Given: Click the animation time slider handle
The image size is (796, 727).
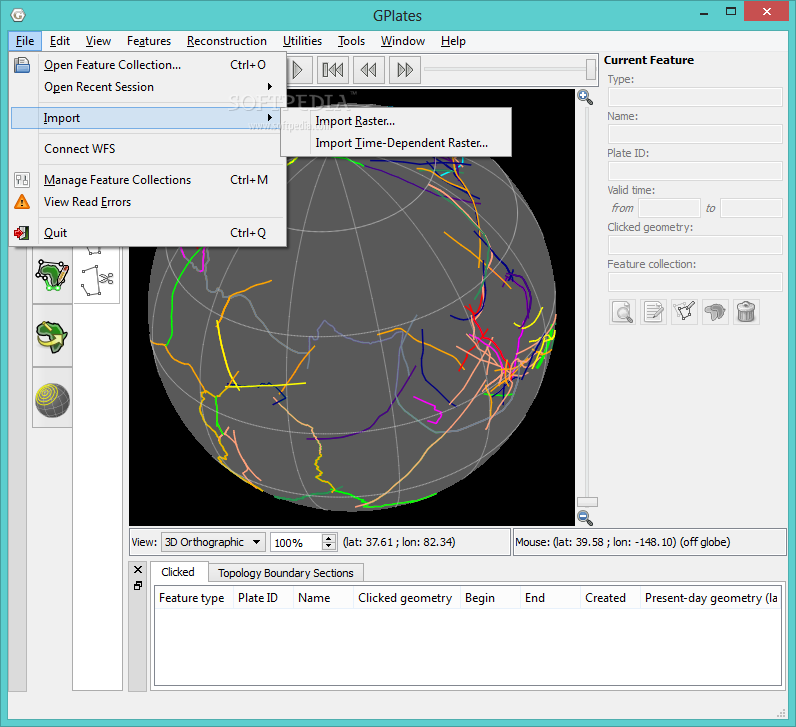Looking at the screenshot, I should pos(590,70).
